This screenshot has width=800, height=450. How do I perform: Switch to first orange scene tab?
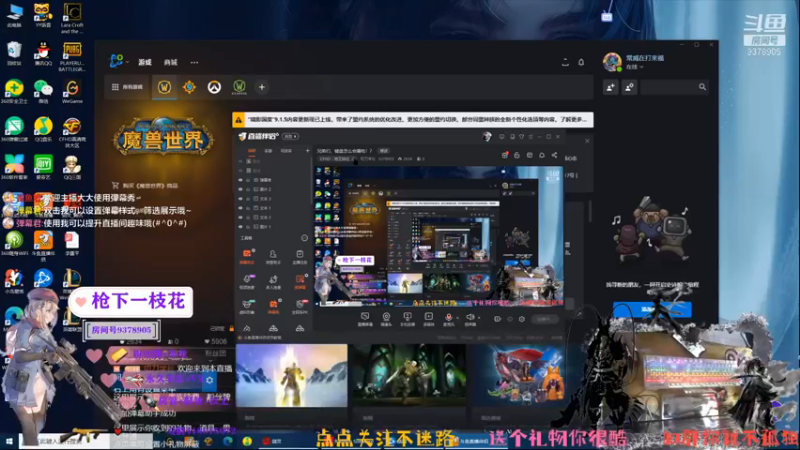[x=252, y=151]
